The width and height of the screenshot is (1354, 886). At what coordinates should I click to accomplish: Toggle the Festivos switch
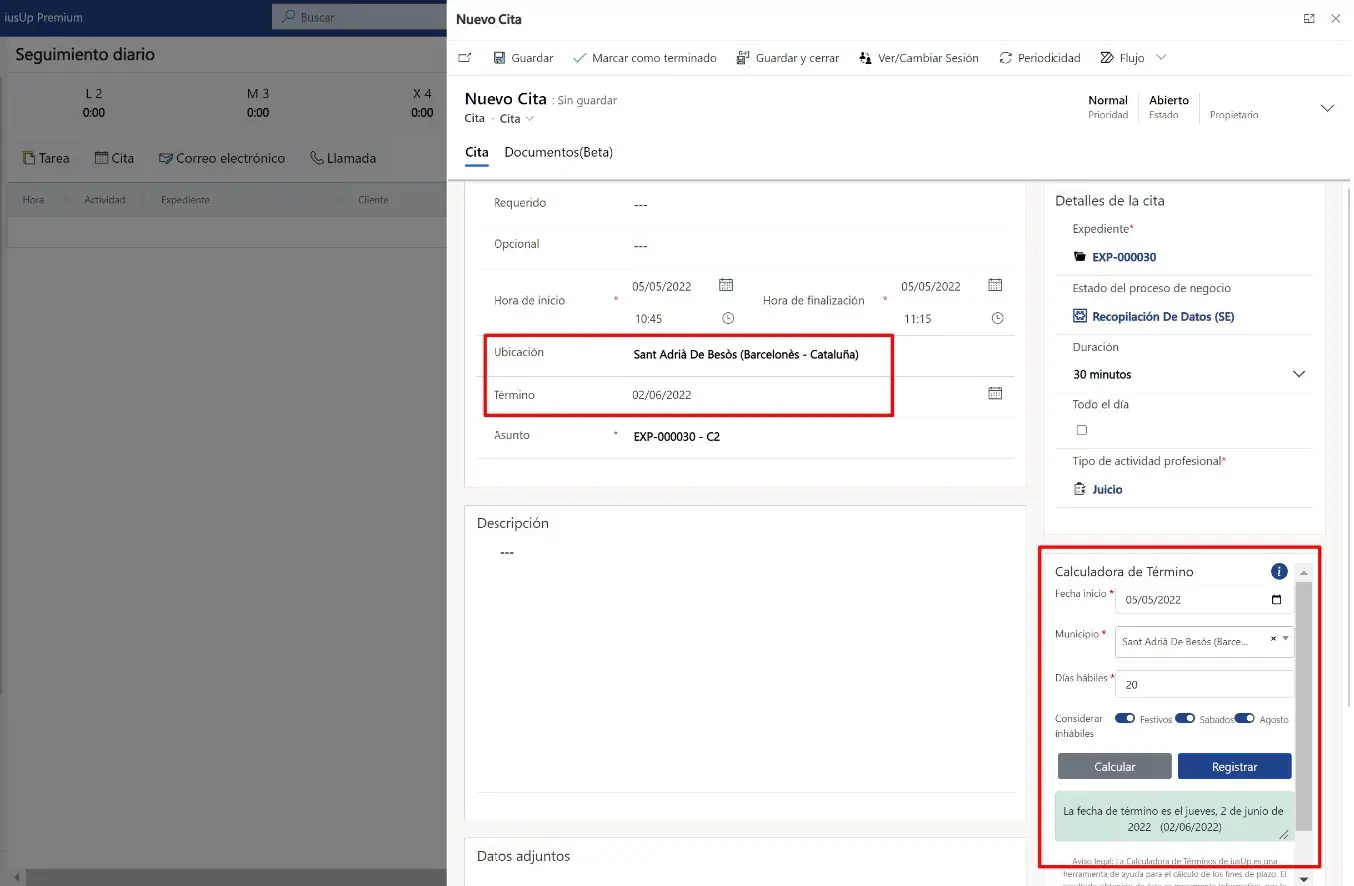coord(1125,718)
